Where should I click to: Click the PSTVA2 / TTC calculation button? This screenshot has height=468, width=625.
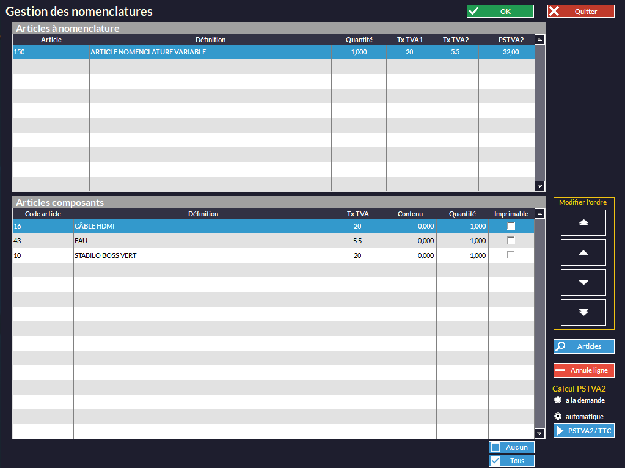point(584,431)
